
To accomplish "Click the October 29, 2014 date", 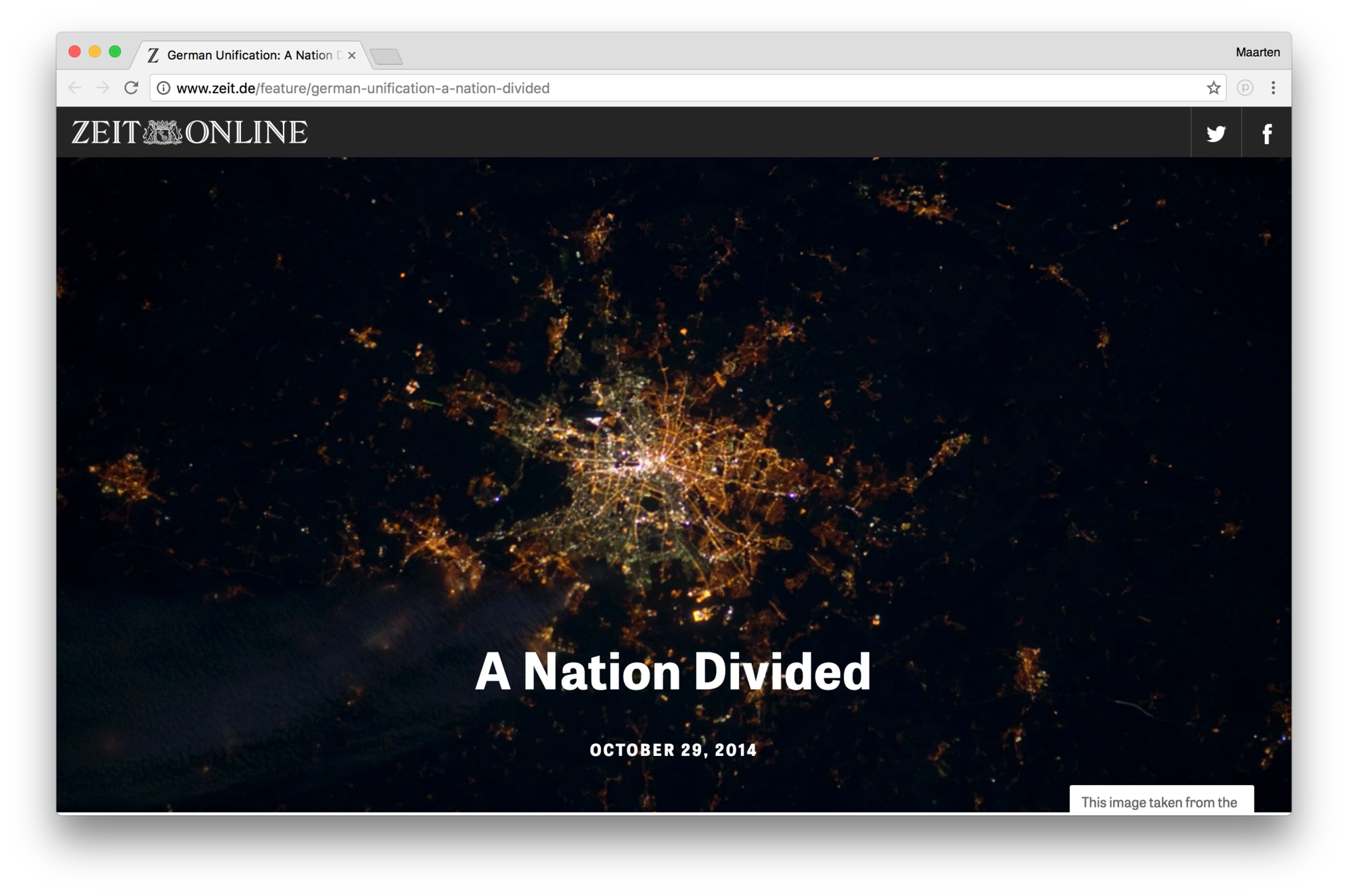I will tap(673, 750).
